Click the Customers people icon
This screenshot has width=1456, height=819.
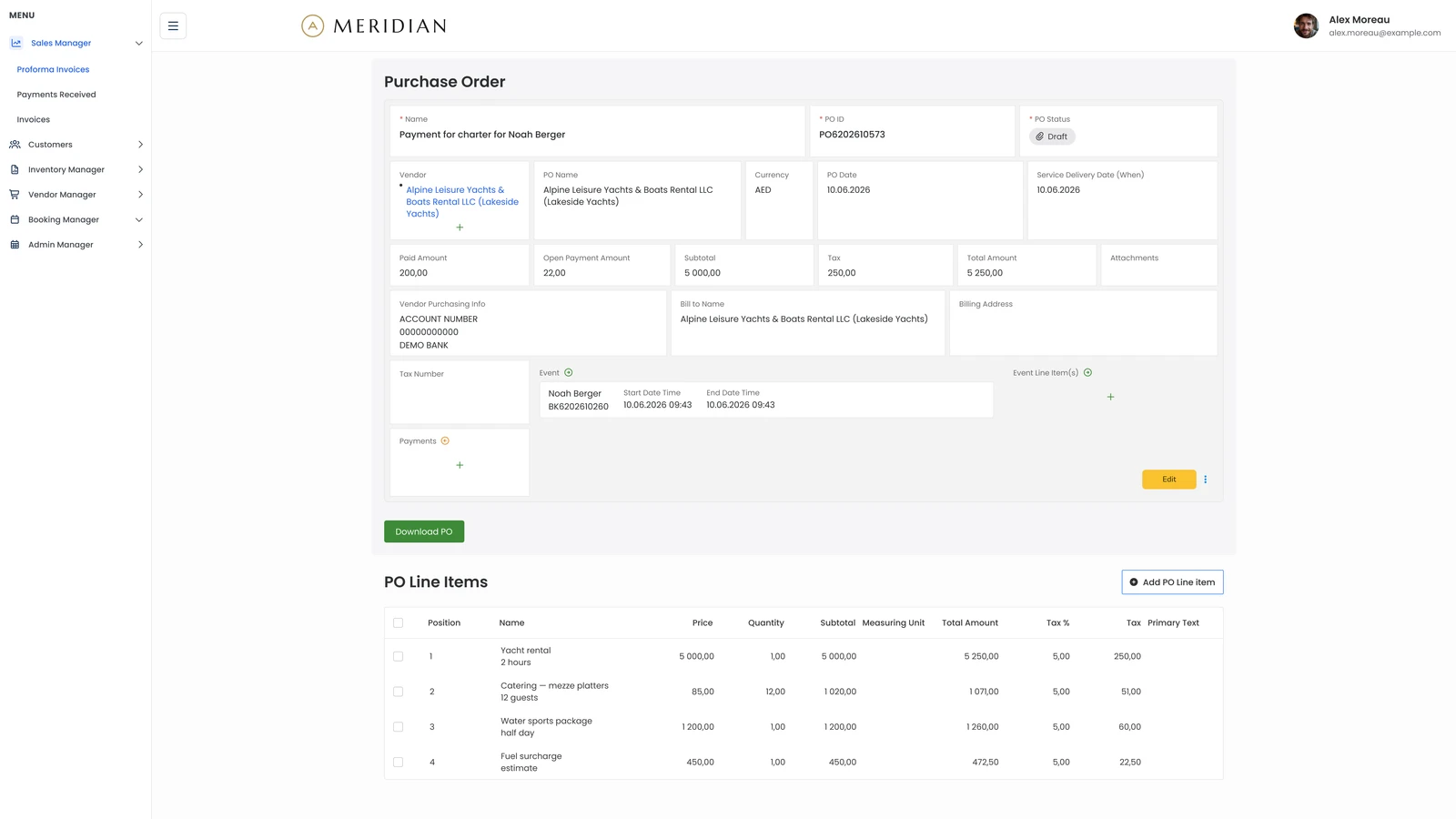tap(15, 145)
